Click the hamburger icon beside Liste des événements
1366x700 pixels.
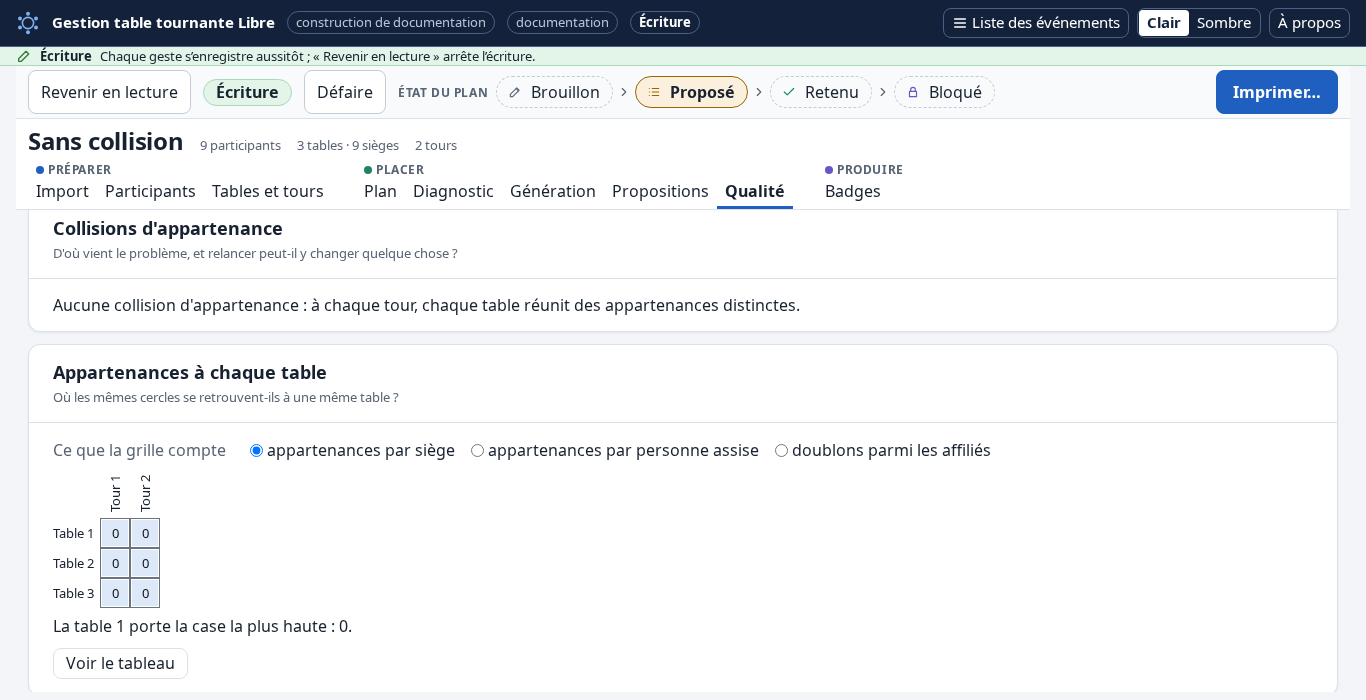960,23
